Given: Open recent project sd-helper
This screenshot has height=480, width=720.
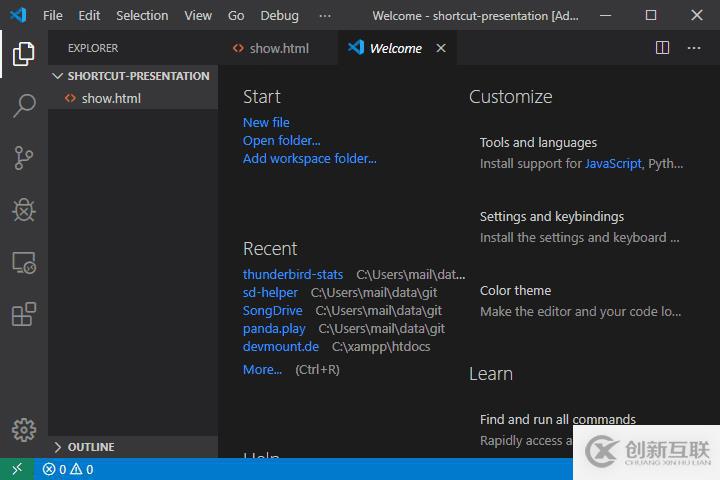Looking at the screenshot, I should 270,292.
